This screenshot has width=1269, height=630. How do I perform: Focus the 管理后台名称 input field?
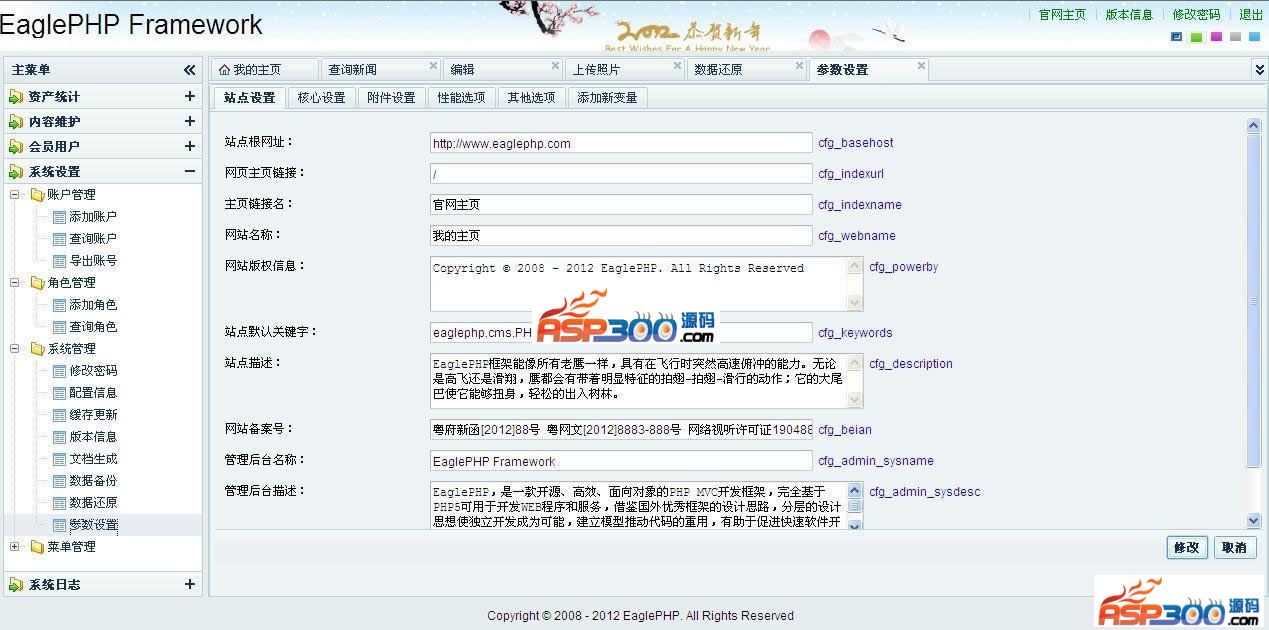pos(621,461)
